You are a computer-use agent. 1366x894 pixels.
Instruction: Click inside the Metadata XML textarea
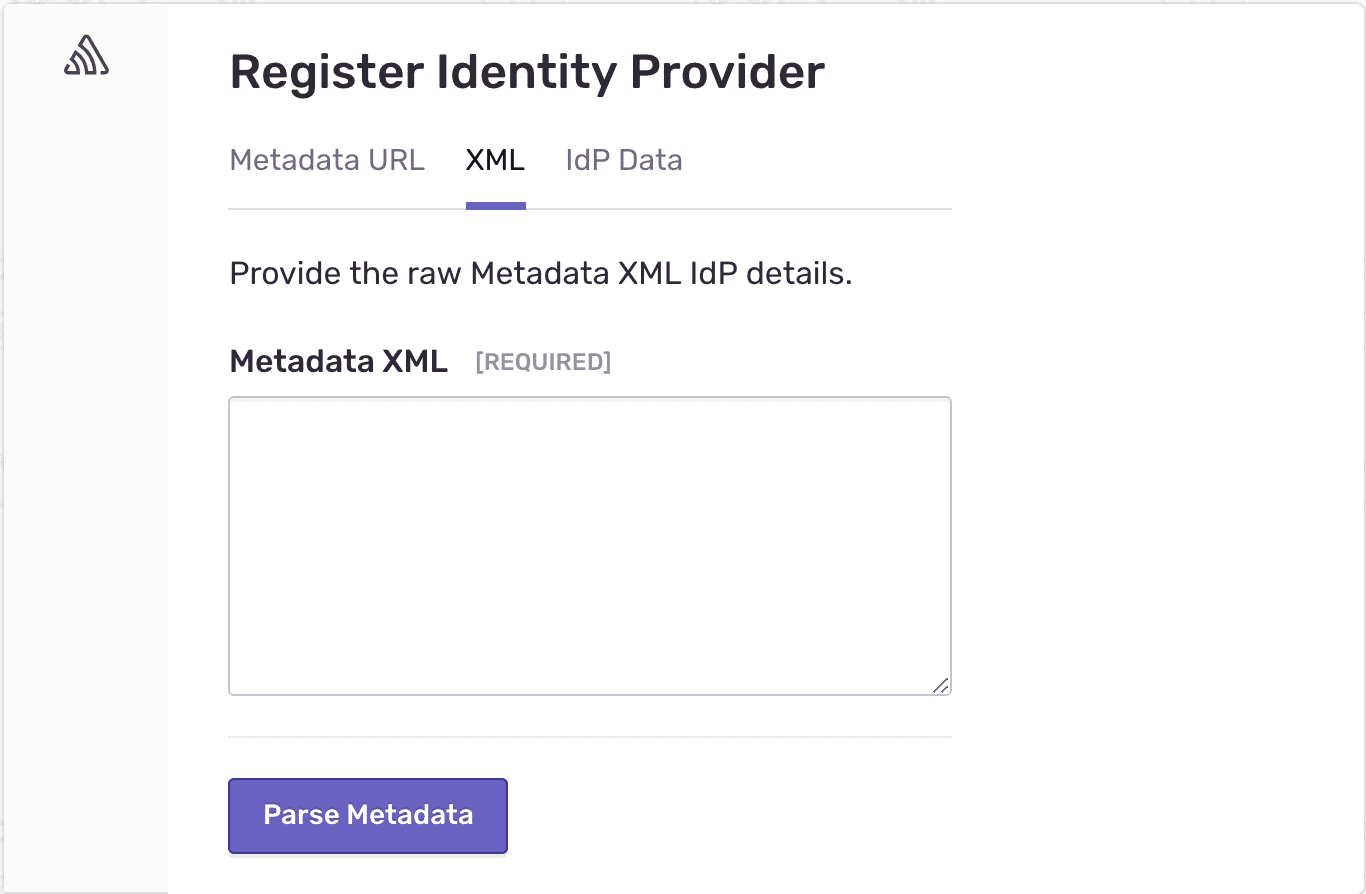[590, 545]
